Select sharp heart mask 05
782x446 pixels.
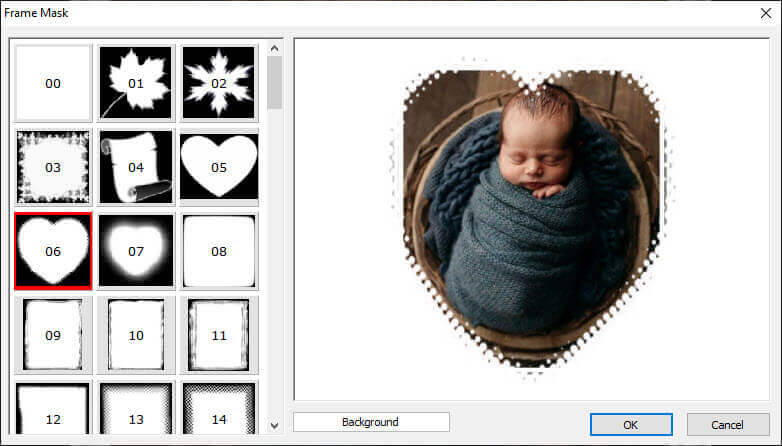pyautogui.click(x=218, y=167)
